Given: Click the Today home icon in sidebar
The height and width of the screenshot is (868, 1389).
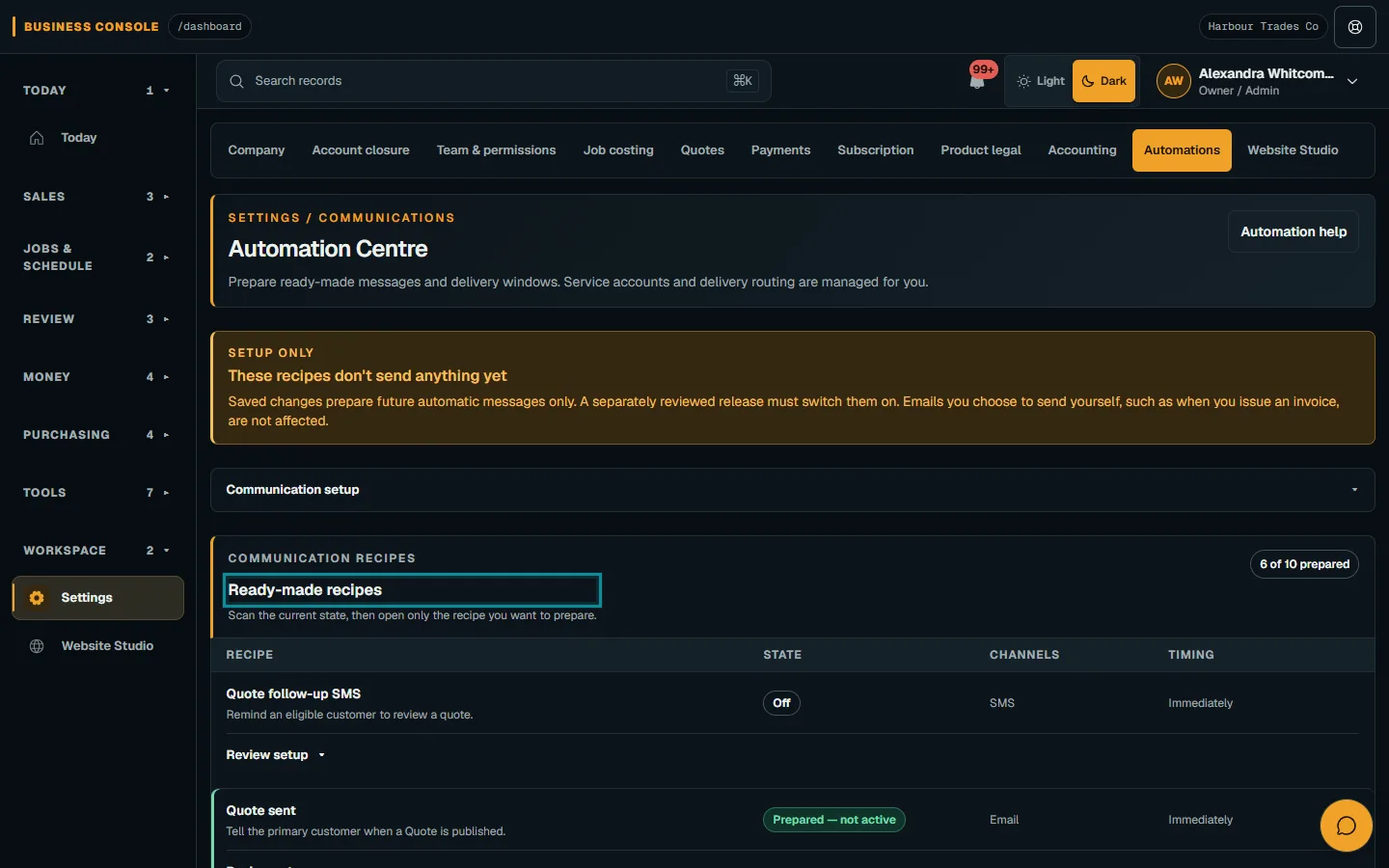Looking at the screenshot, I should pyautogui.click(x=37, y=138).
